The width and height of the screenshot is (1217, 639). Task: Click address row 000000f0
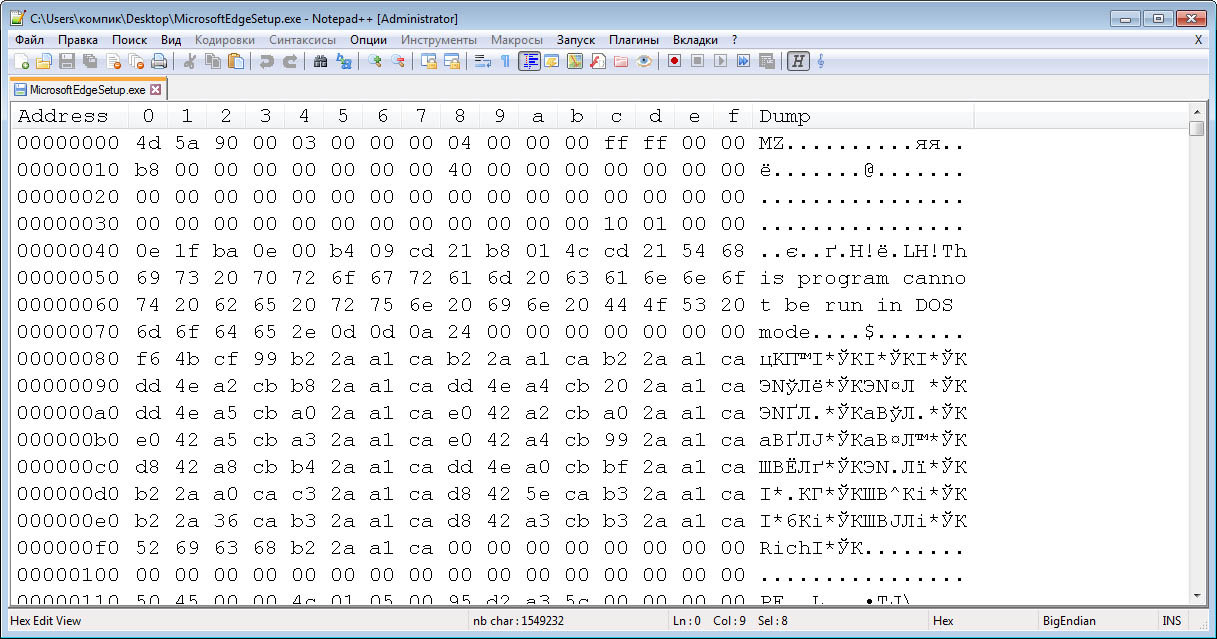click(x=68, y=548)
